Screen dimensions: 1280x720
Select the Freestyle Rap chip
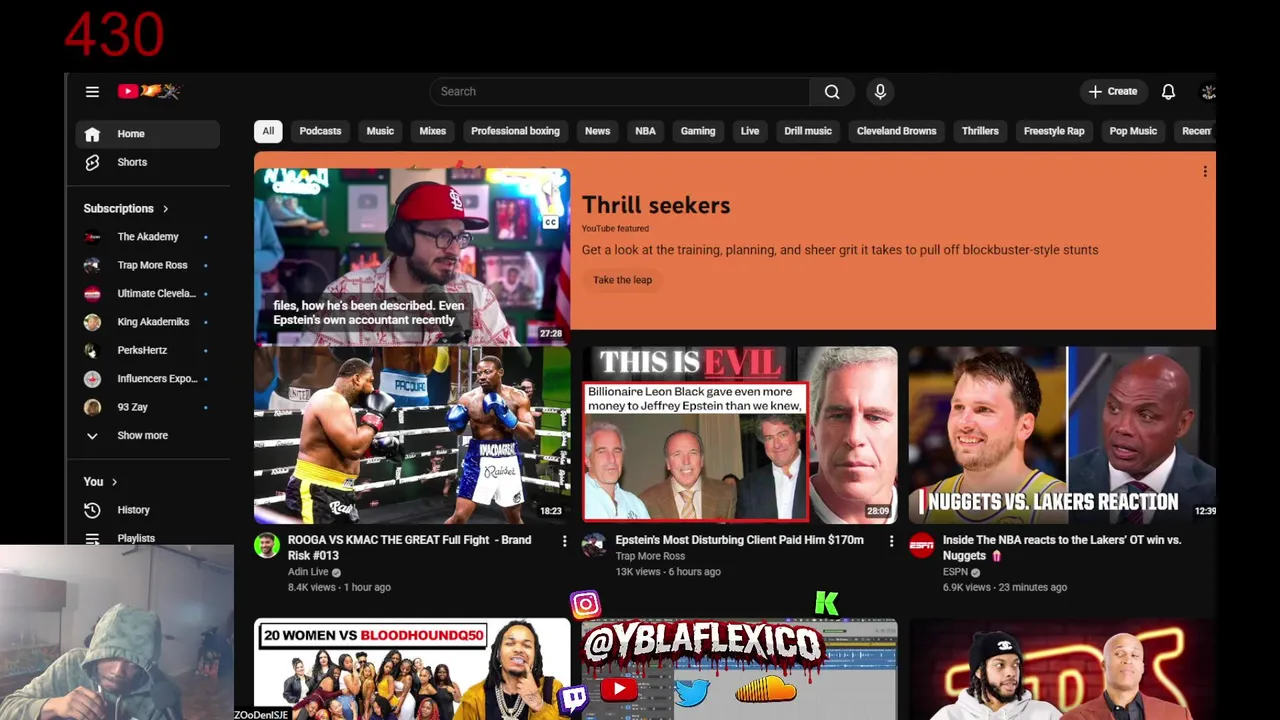pos(1054,131)
